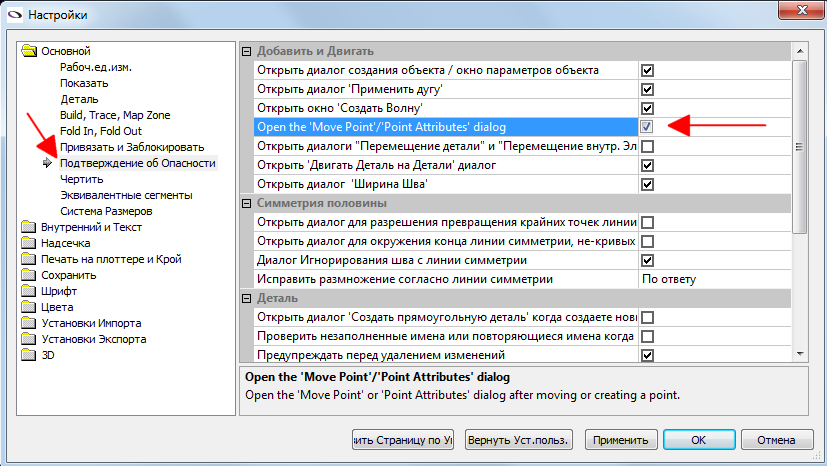Click the Шрифт folder icon
The height and width of the screenshot is (466, 827).
coord(30,291)
